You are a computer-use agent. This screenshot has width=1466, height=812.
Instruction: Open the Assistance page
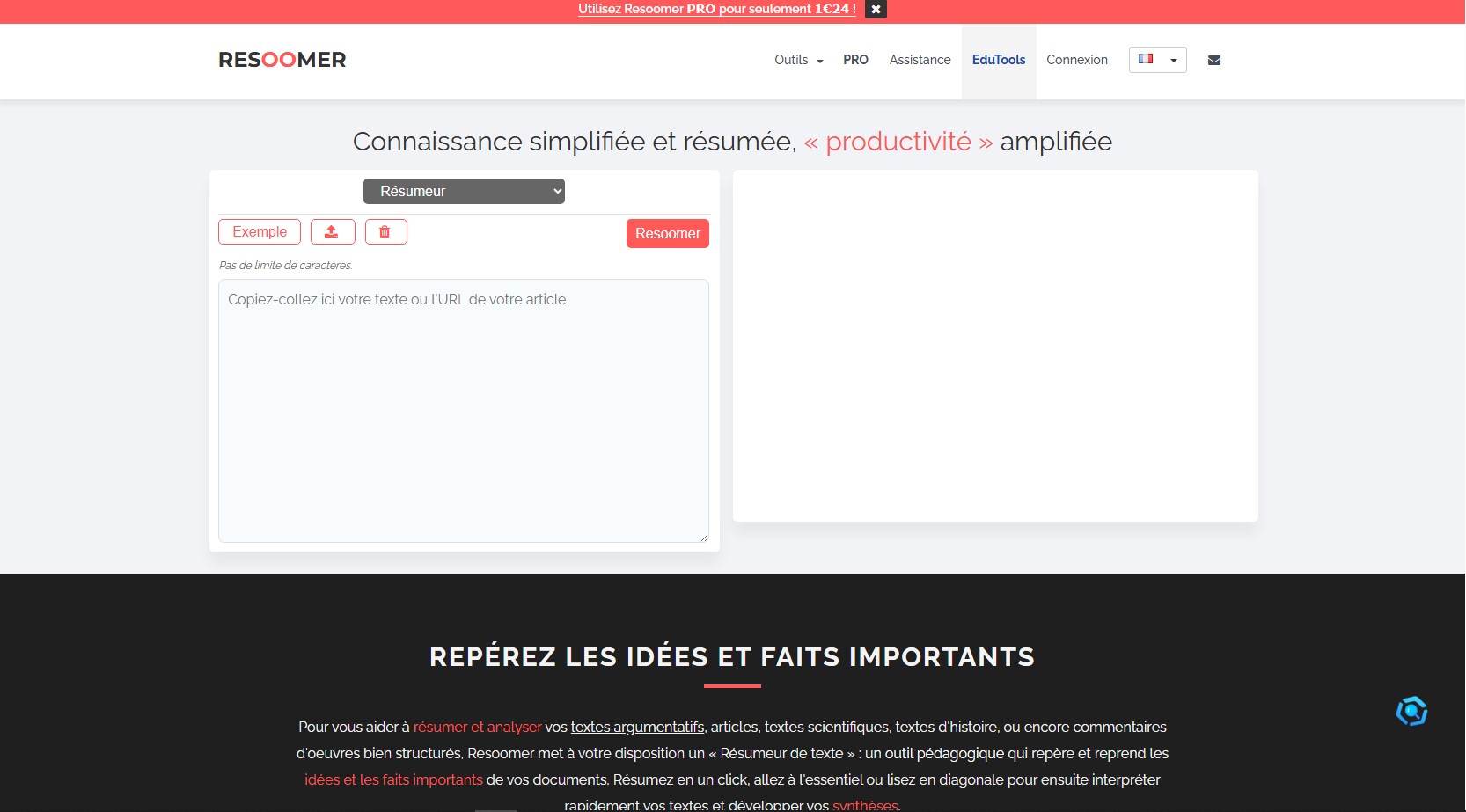[920, 60]
